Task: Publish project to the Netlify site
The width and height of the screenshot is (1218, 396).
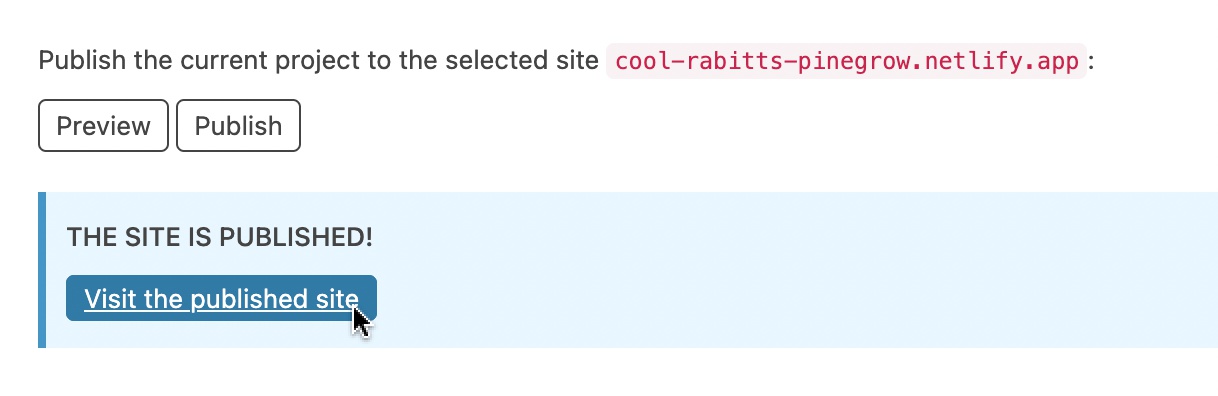Action: coord(238,126)
